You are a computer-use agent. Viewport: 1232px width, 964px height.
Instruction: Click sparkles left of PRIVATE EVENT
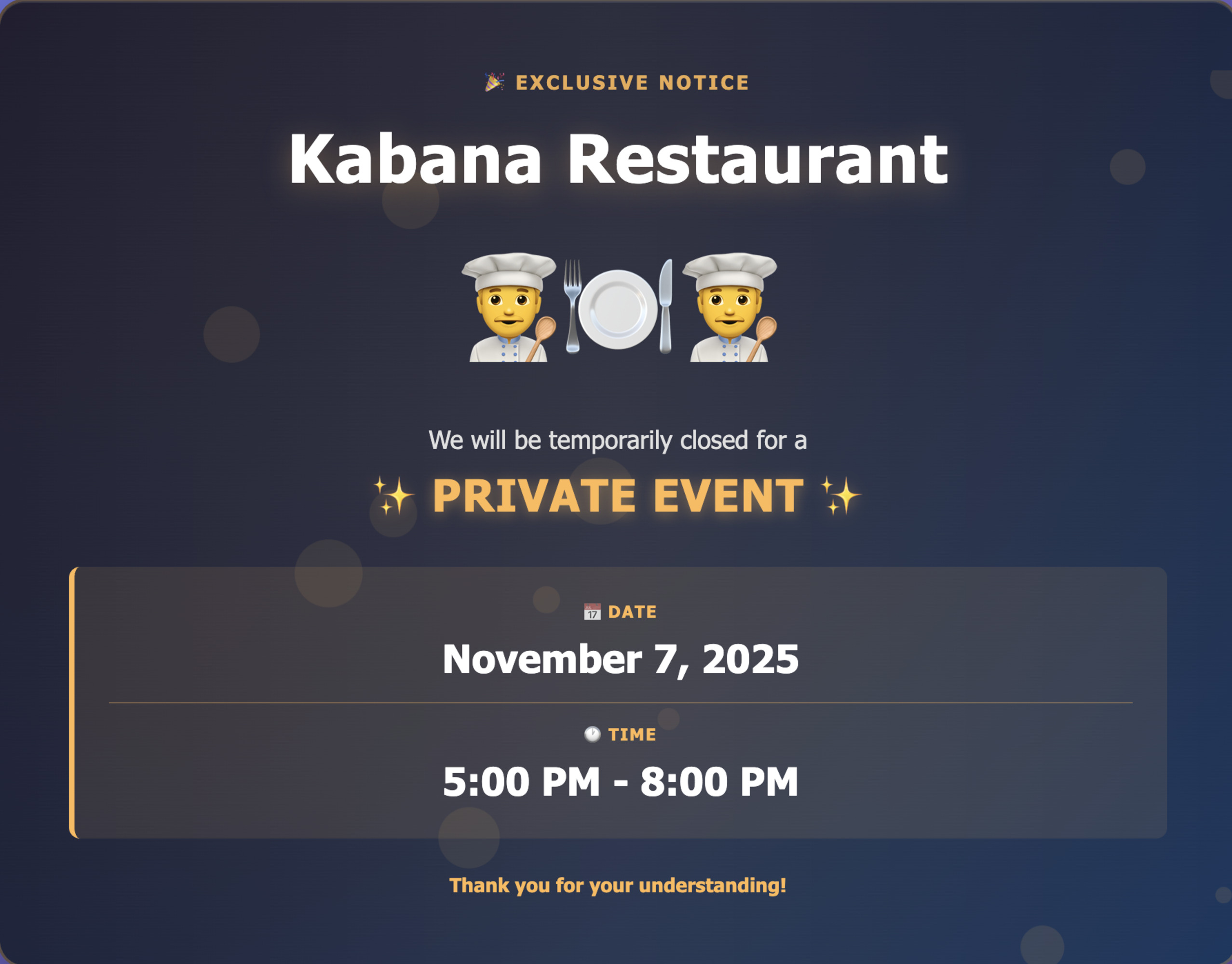pyautogui.click(x=393, y=495)
